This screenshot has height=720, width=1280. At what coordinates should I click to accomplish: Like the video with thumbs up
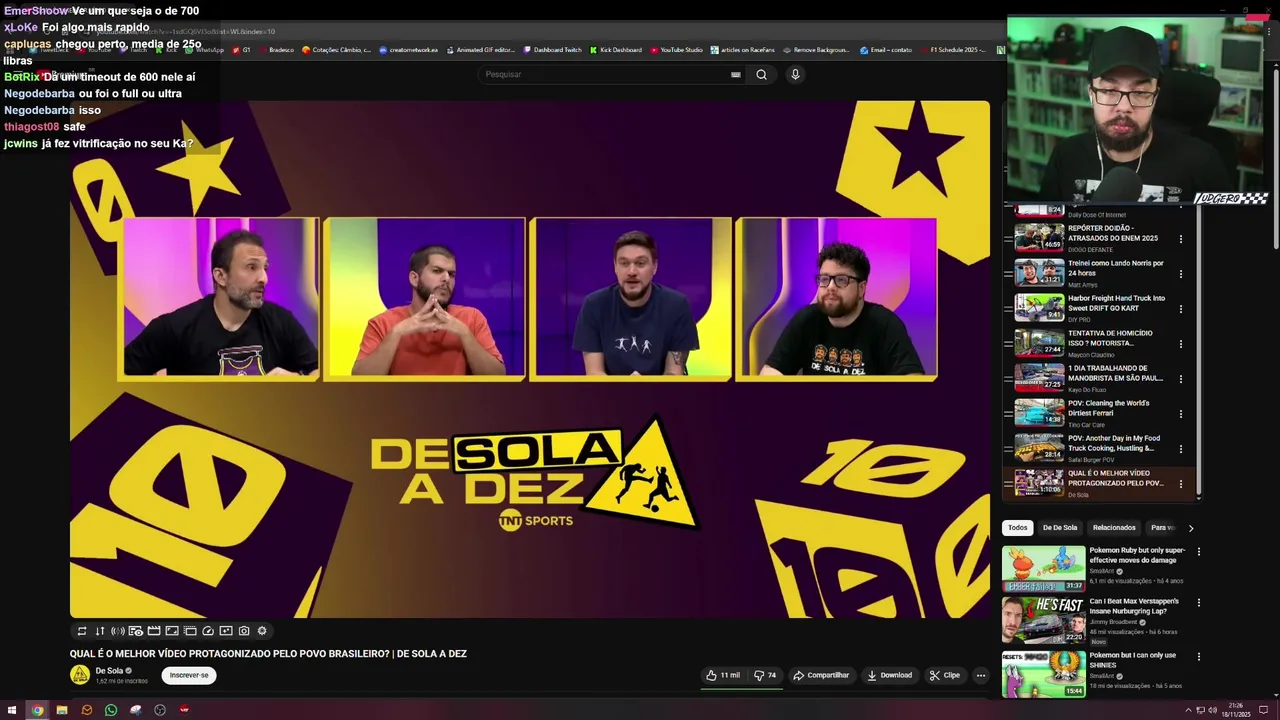(x=723, y=675)
